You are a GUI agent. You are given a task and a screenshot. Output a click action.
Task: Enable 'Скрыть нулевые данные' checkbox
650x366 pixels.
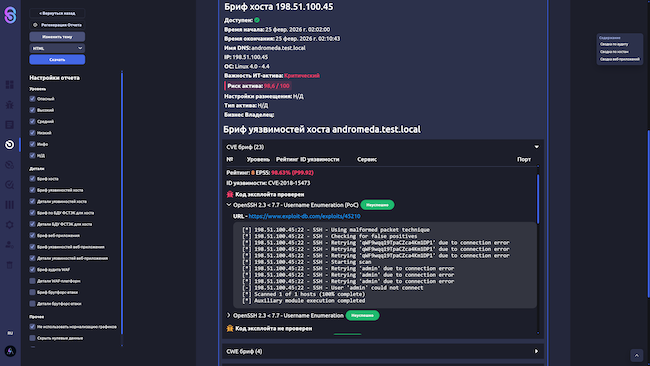click(32, 338)
